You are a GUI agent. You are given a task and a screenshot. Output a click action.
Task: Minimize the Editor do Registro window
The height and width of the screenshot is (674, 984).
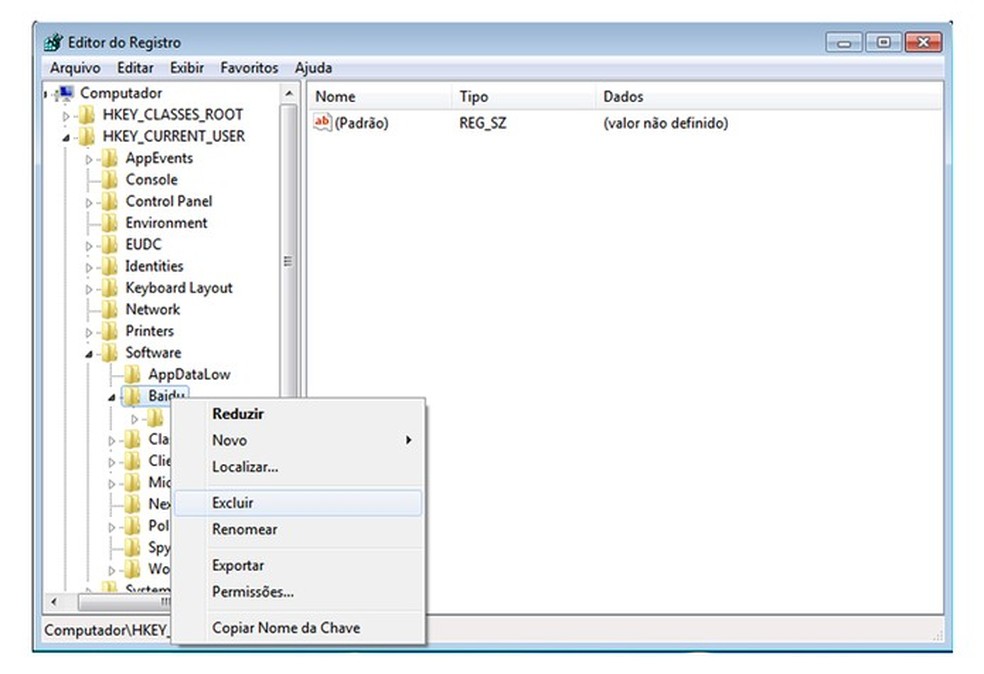[844, 43]
